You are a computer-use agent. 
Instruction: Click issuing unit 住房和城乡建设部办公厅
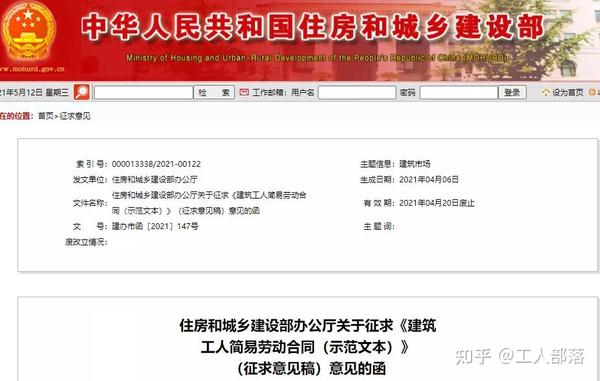click(x=155, y=179)
